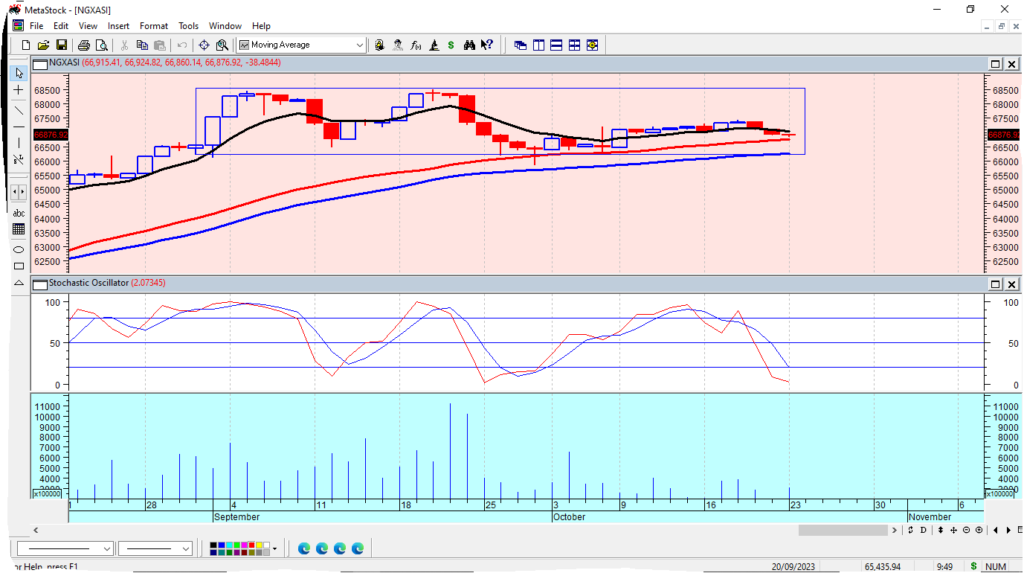Open the Moving Average indicator dropdown
The image size is (1024, 573).
[x=360, y=45]
